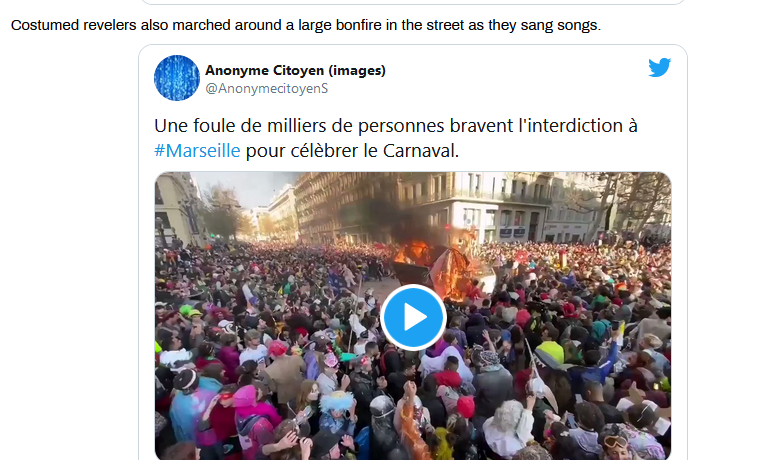Open the @AnonymecitoyenS handle link

(266, 88)
